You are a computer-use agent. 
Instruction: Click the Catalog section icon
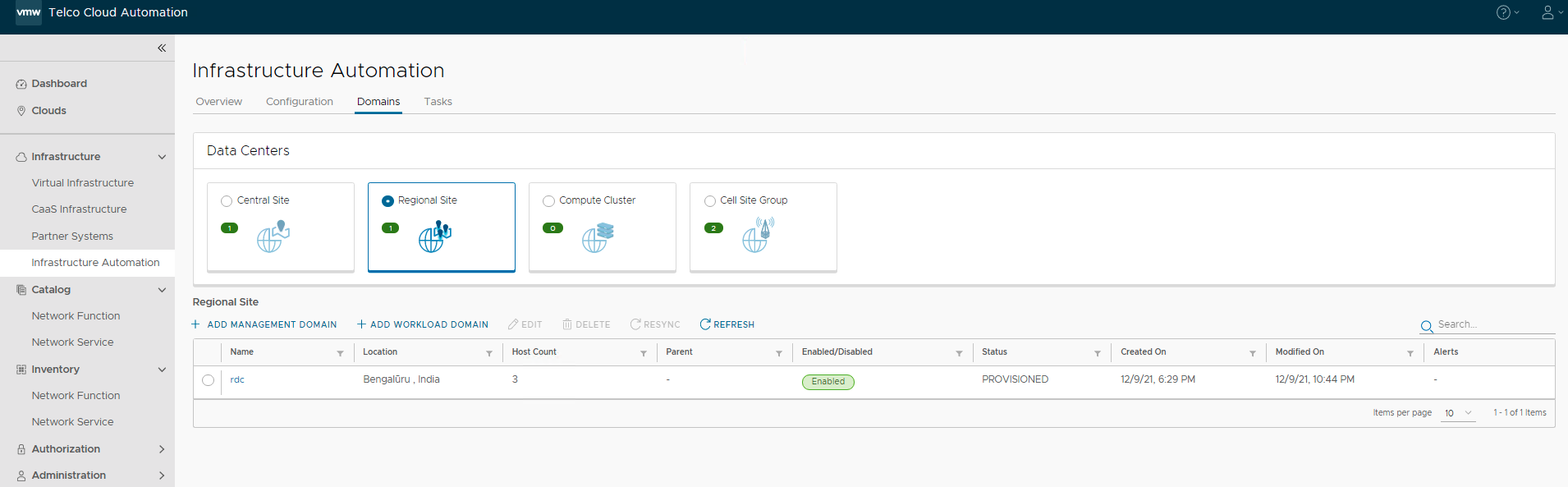[21, 290]
